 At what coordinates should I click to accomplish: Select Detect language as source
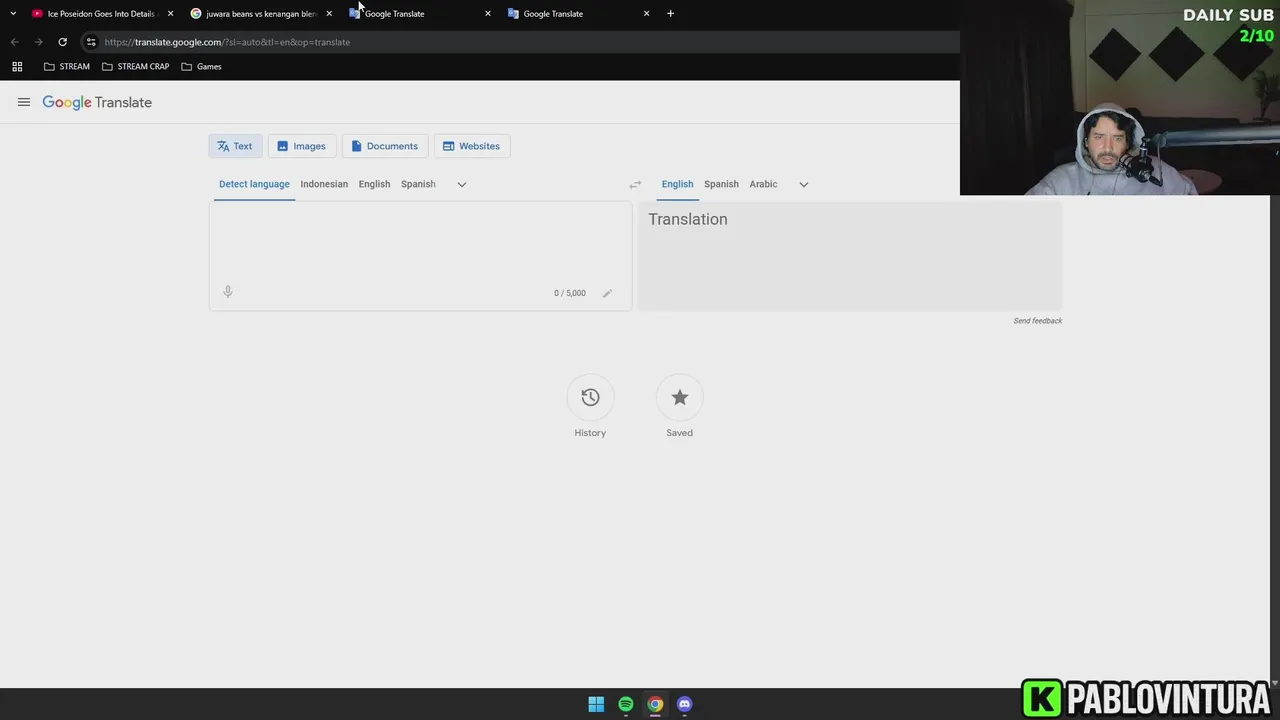[254, 184]
